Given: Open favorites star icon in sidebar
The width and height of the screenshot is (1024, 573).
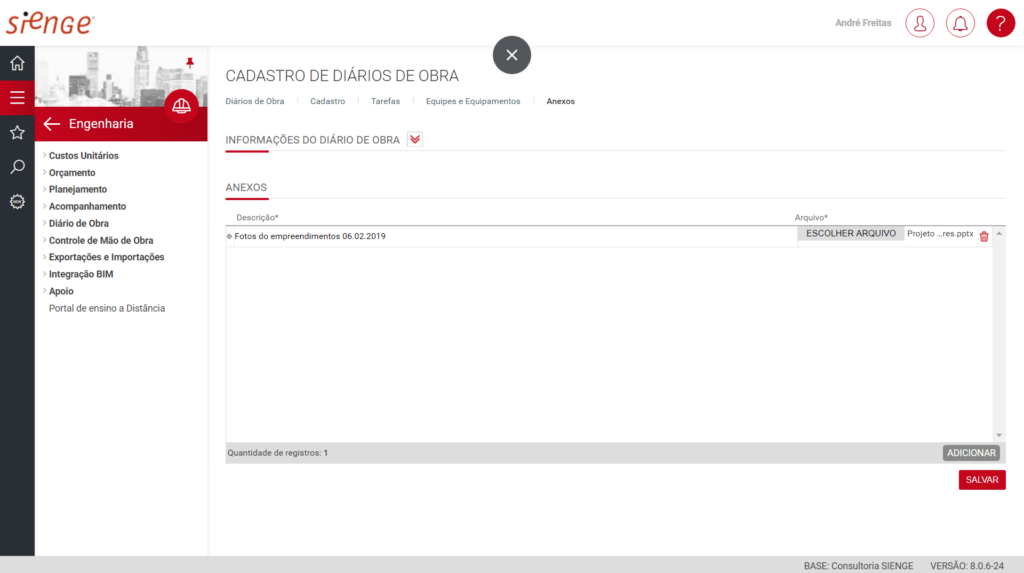Looking at the screenshot, I should point(17,132).
